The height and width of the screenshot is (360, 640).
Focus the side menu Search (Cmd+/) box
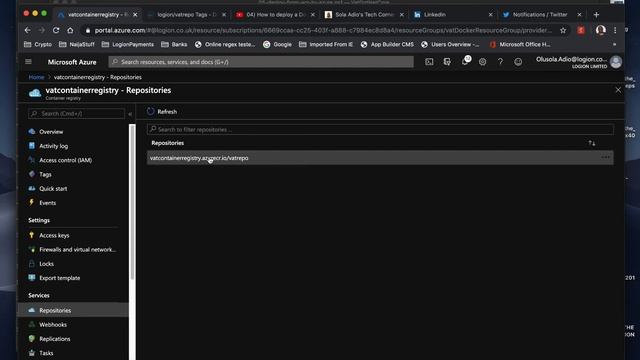(x=76, y=113)
